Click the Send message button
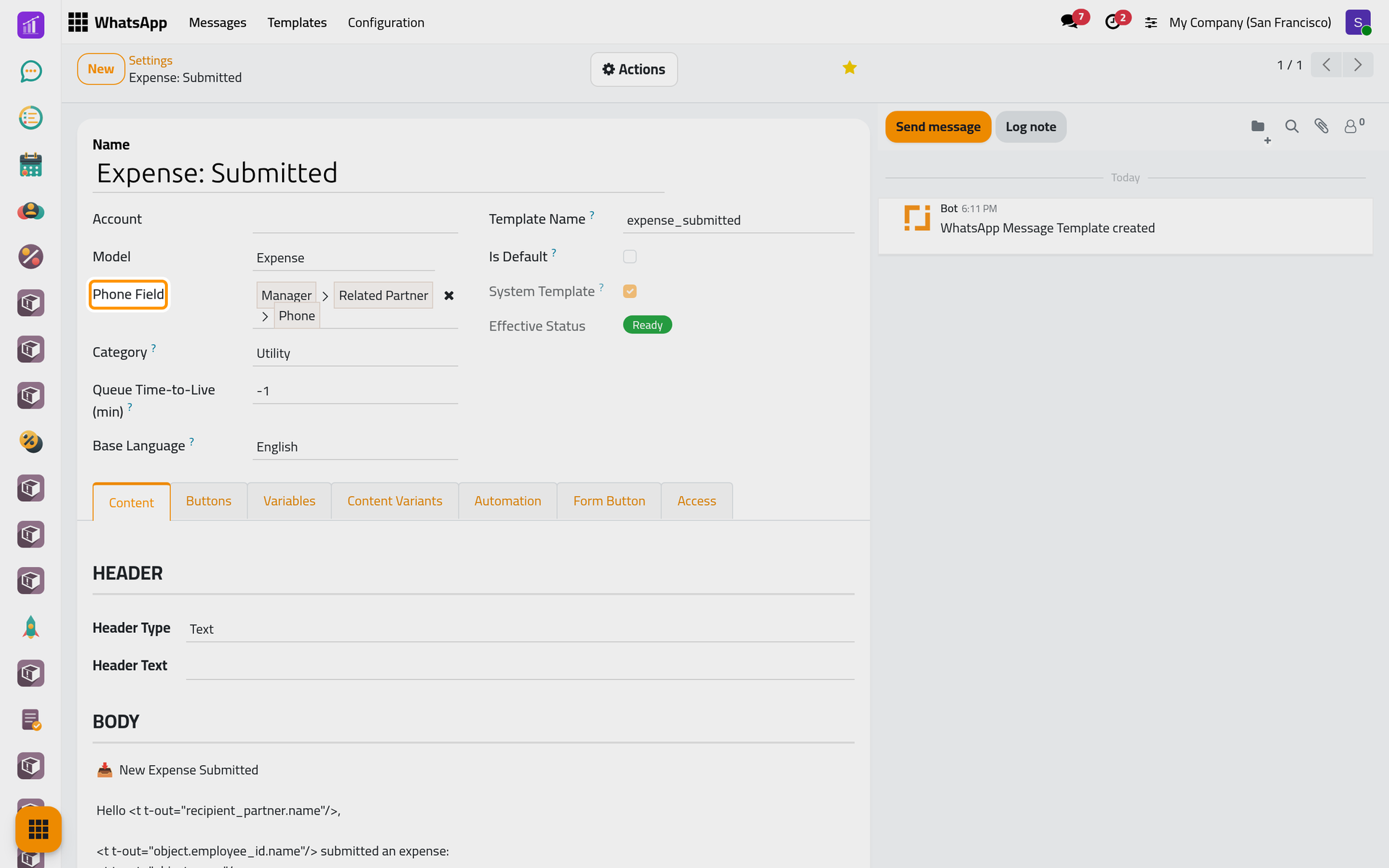Screen dimensions: 1389x868 click(938, 127)
